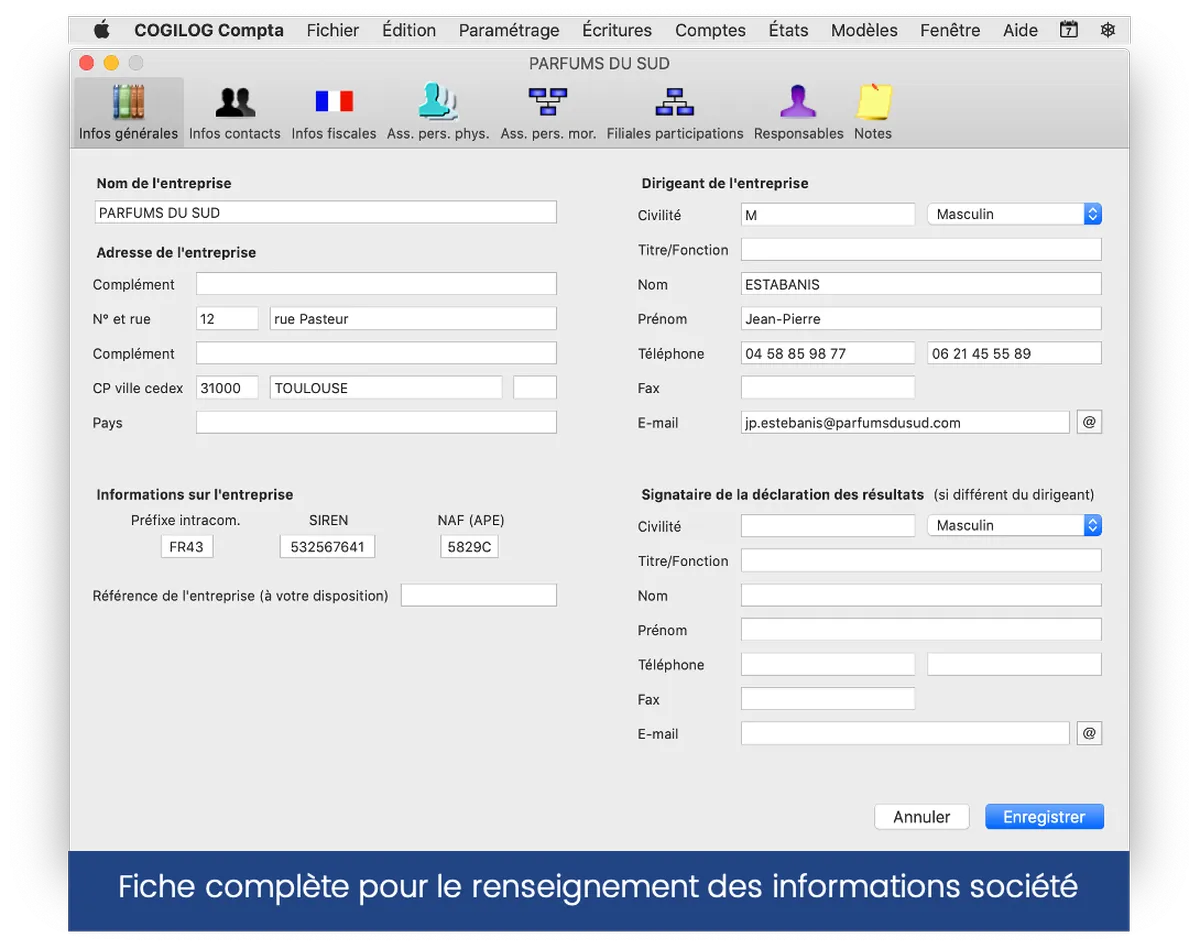Image resolution: width=1200 pixels, height=949 pixels.
Task: Expand the dirigeant Masculin gender dropdown
Action: click(1014, 214)
